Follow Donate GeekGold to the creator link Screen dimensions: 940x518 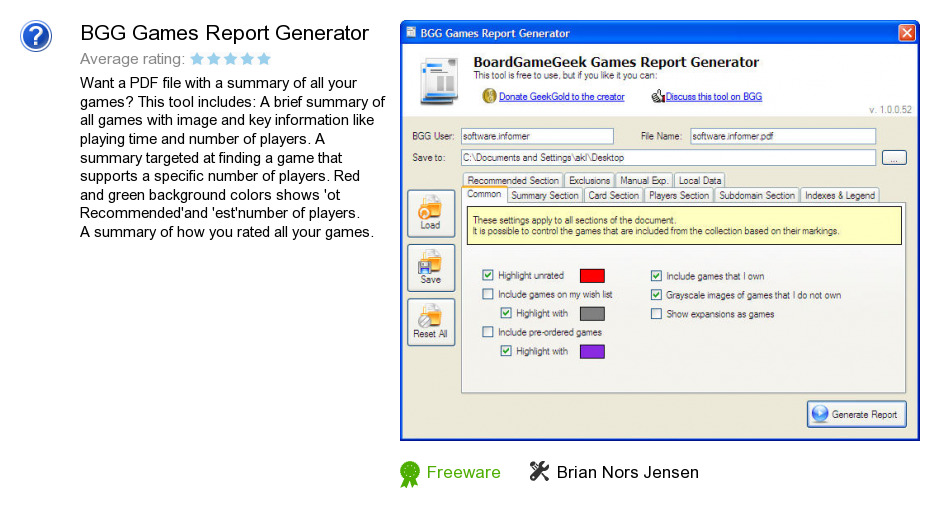[562, 97]
